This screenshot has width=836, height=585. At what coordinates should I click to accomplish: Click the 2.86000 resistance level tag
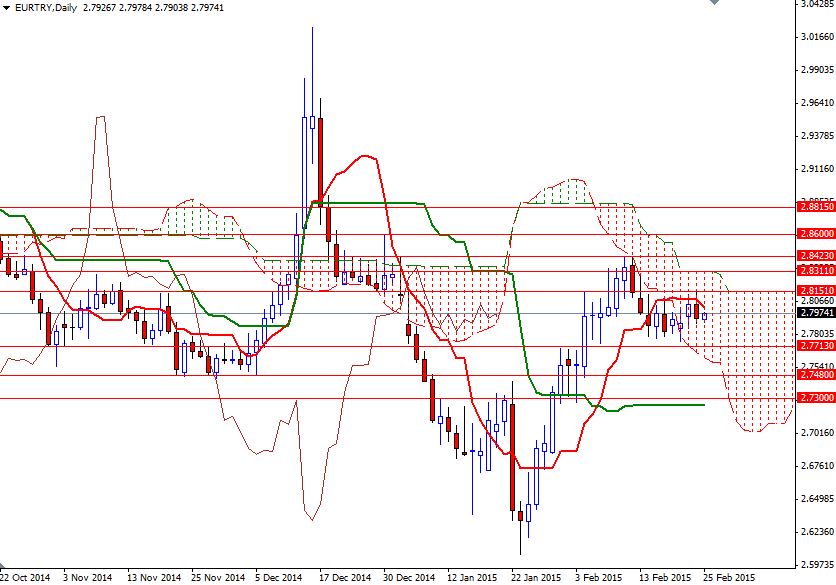point(813,234)
